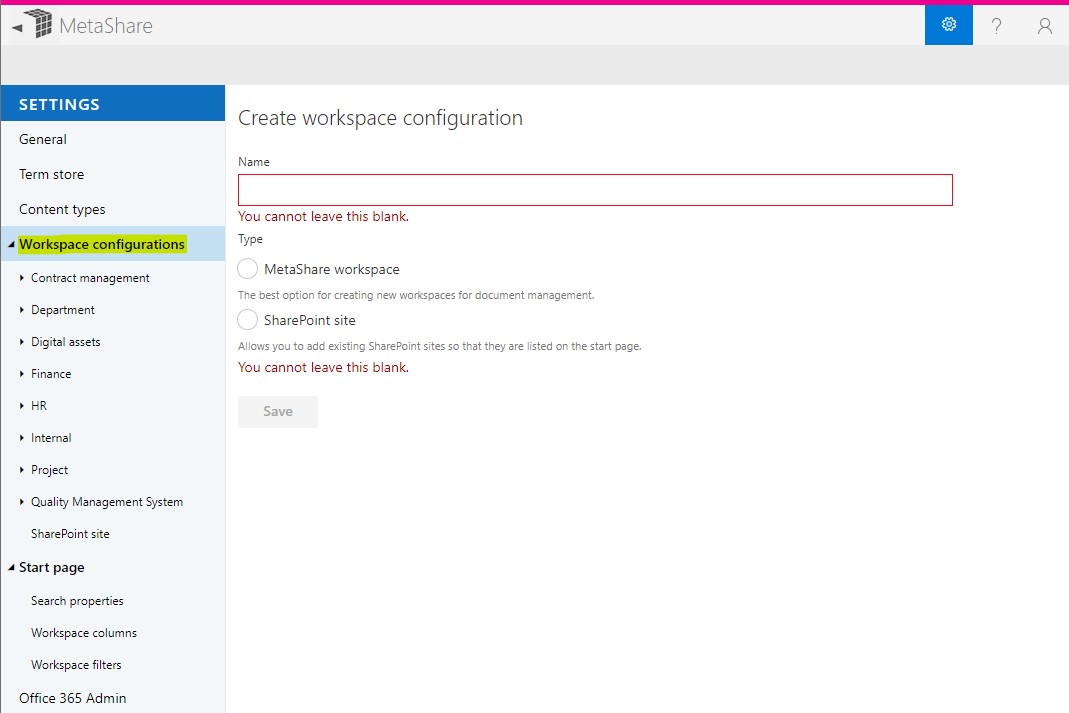This screenshot has width=1069, height=713.
Task: Open Workspace filters under Start page
Action: pos(76,665)
